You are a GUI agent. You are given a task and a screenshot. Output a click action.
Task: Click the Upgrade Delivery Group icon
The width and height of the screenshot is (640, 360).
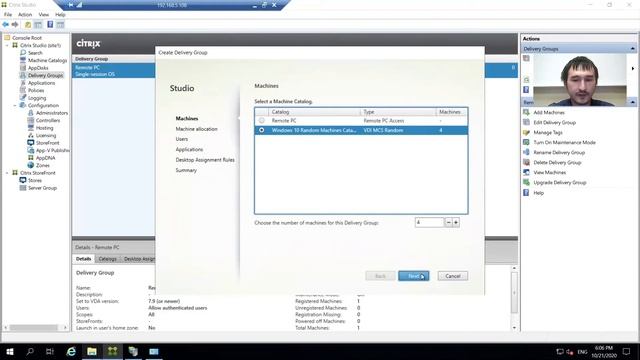click(x=526, y=182)
